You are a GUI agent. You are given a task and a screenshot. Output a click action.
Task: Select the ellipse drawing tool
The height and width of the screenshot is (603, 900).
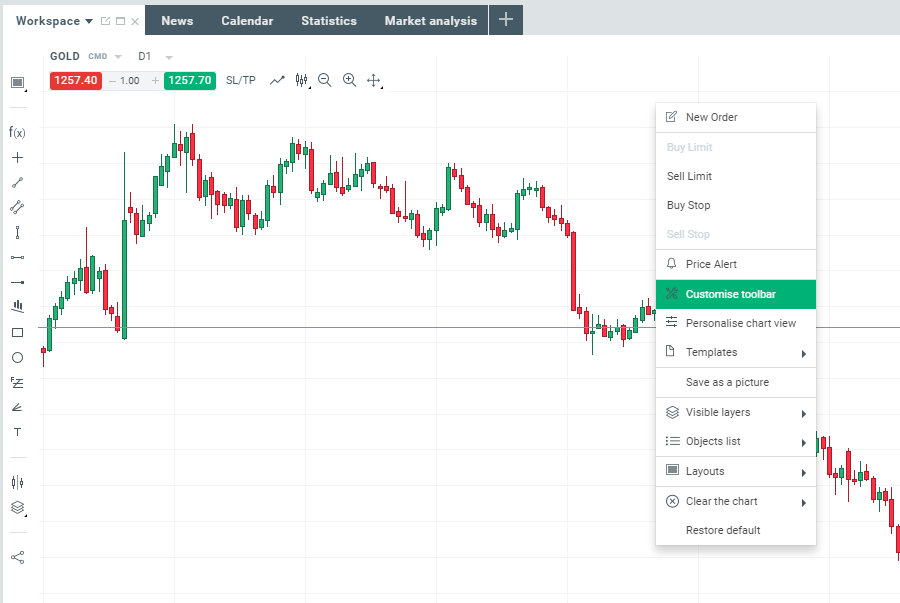point(17,357)
